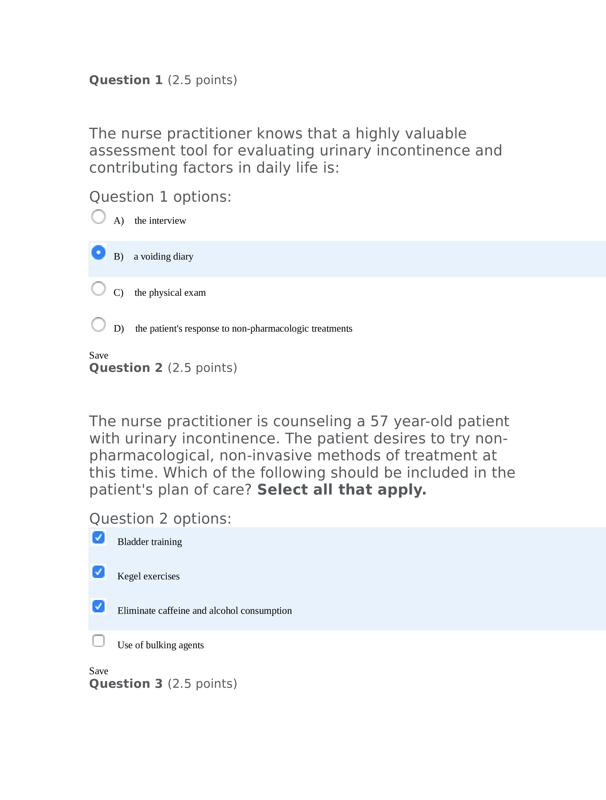Screen dimensions: 606x800
Task: Click the Question 3 heading
Action: pos(126,684)
